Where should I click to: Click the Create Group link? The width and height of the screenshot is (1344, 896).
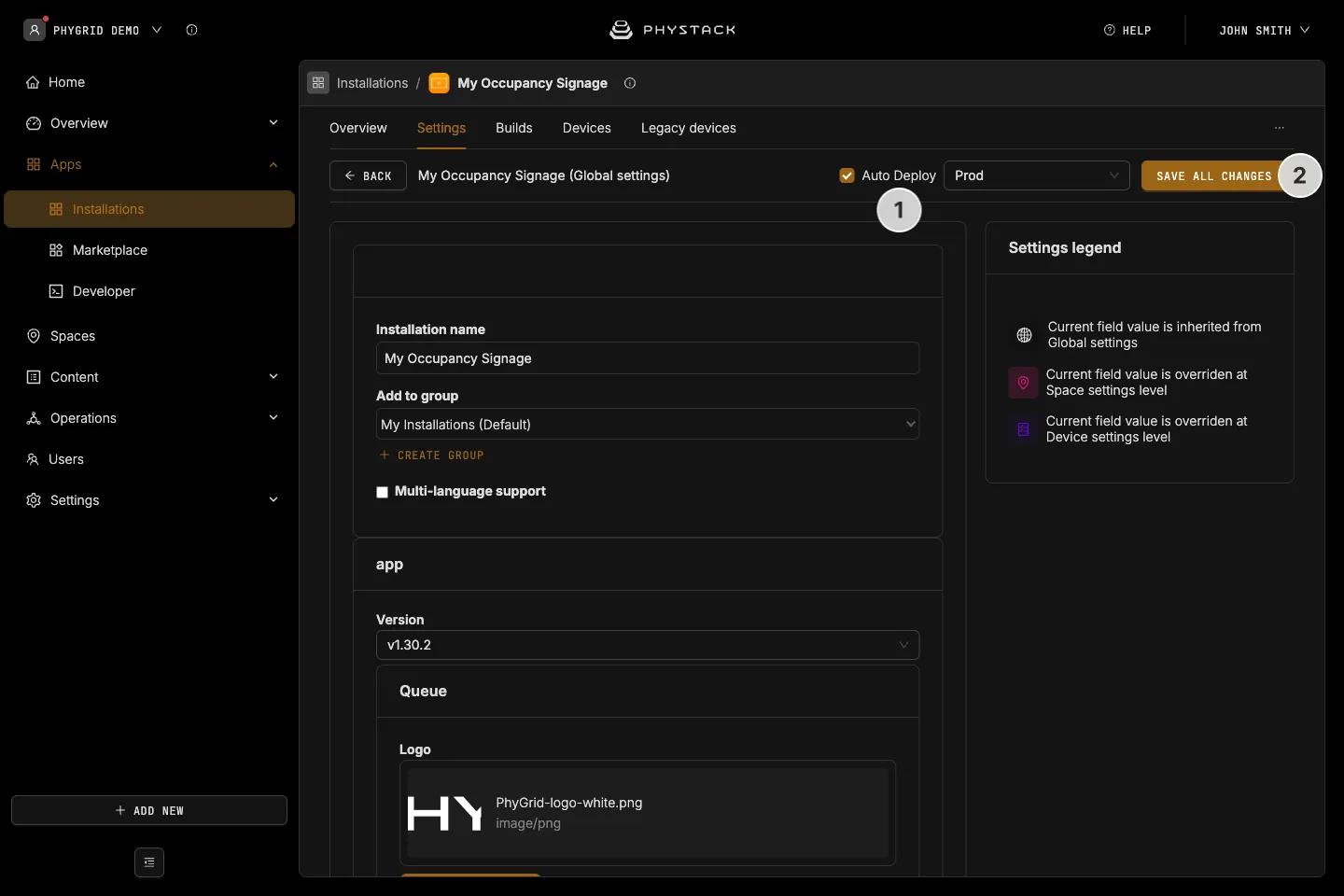[432, 455]
